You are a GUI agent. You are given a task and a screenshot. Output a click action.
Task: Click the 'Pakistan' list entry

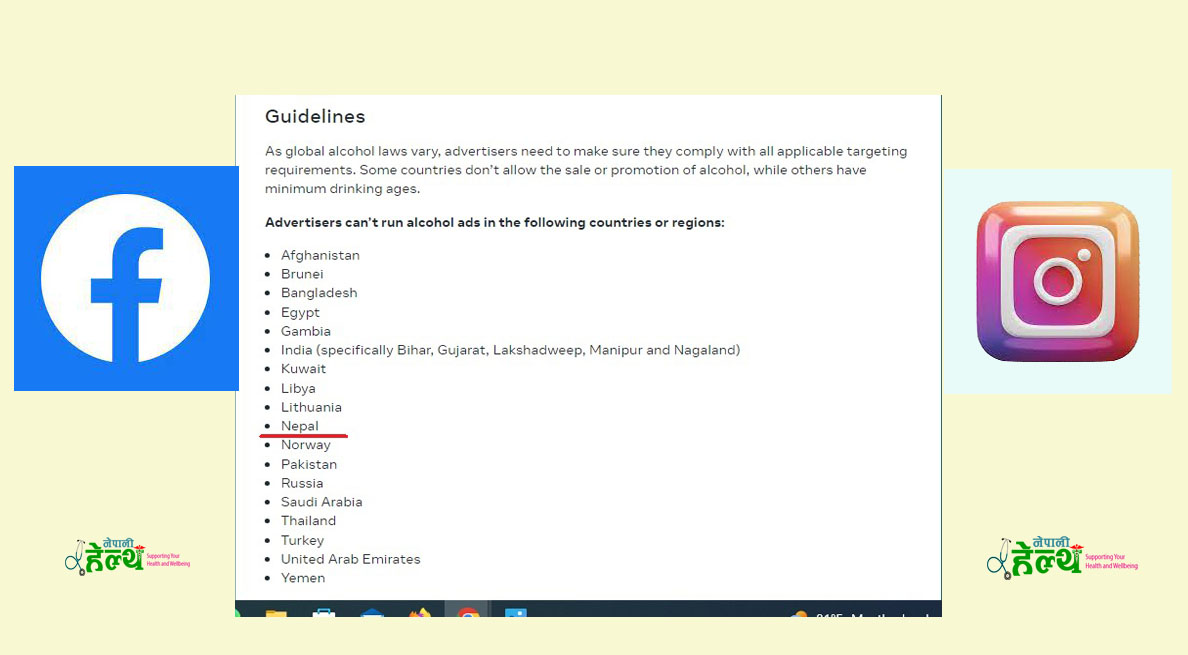[309, 464]
